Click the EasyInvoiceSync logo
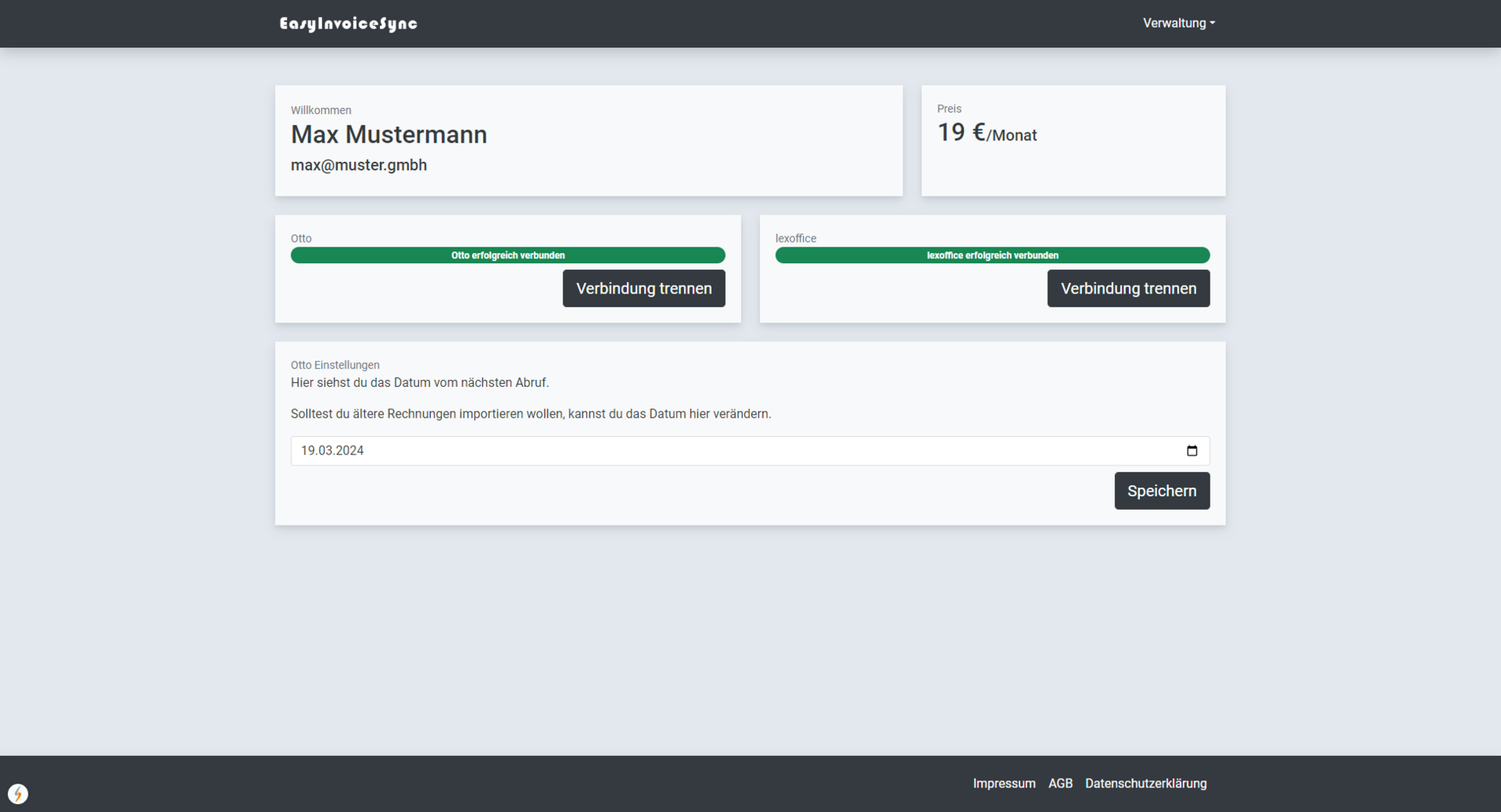1501x812 pixels. (x=348, y=24)
